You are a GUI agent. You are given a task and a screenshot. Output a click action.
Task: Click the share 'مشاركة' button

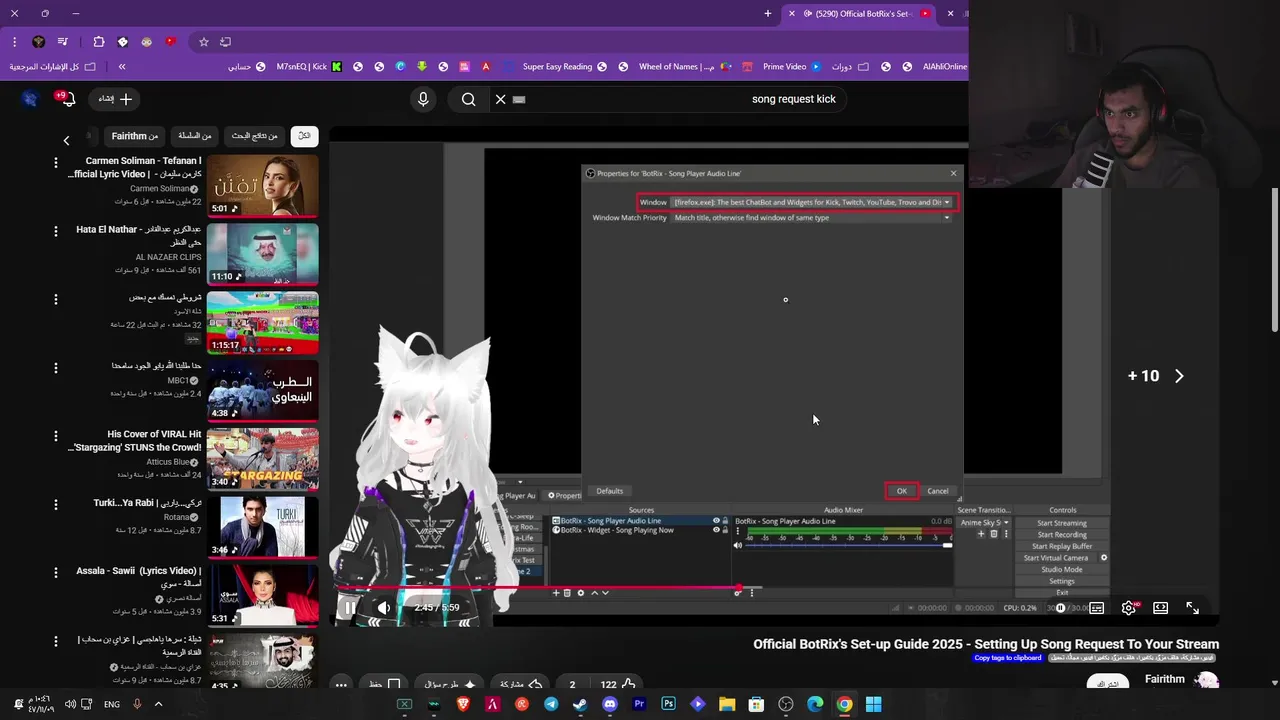click(x=520, y=684)
